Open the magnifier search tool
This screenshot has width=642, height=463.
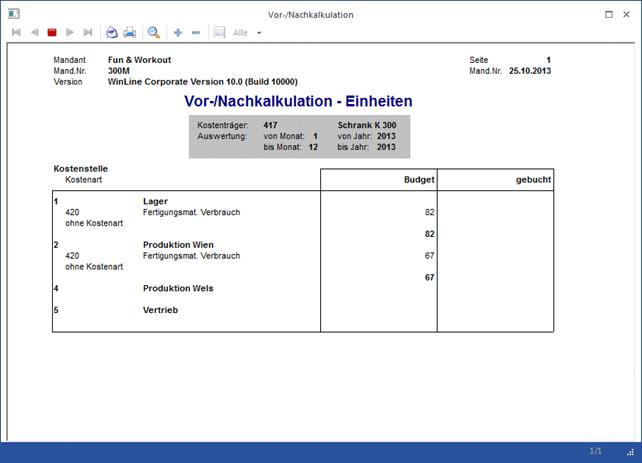pyautogui.click(x=154, y=32)
